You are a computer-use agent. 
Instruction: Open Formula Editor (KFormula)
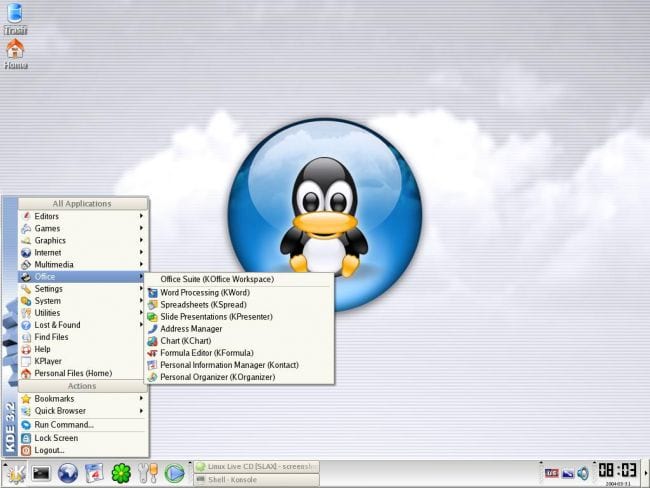point(206,353)
